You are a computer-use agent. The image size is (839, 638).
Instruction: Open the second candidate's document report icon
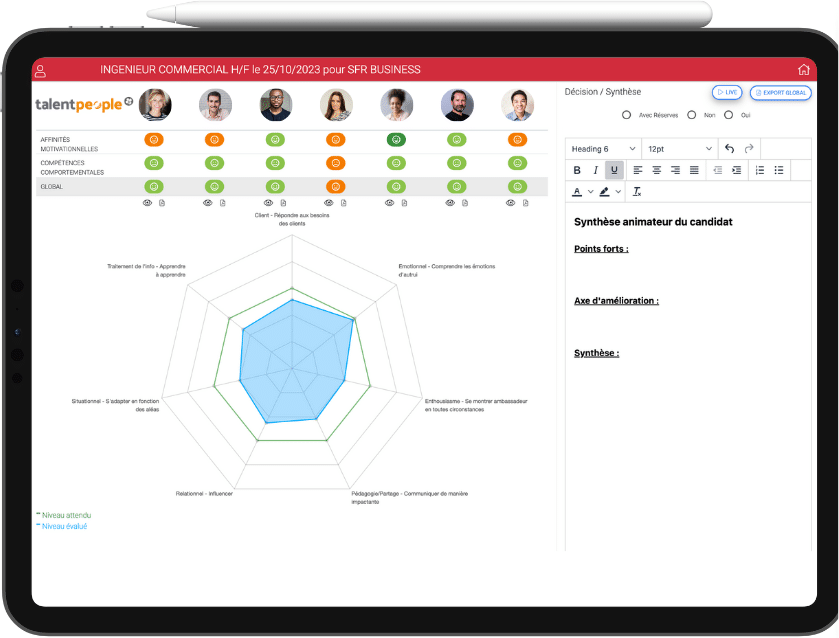pyautogui.click(x=223, y=203)
